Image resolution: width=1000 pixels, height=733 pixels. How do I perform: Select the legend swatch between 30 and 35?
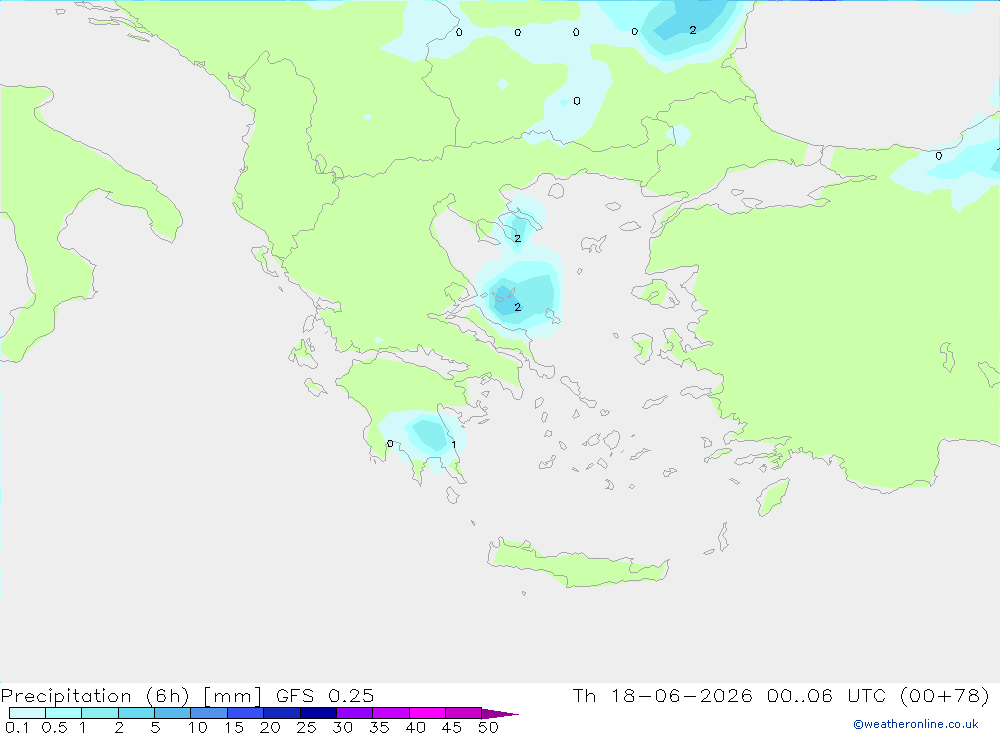355,713
